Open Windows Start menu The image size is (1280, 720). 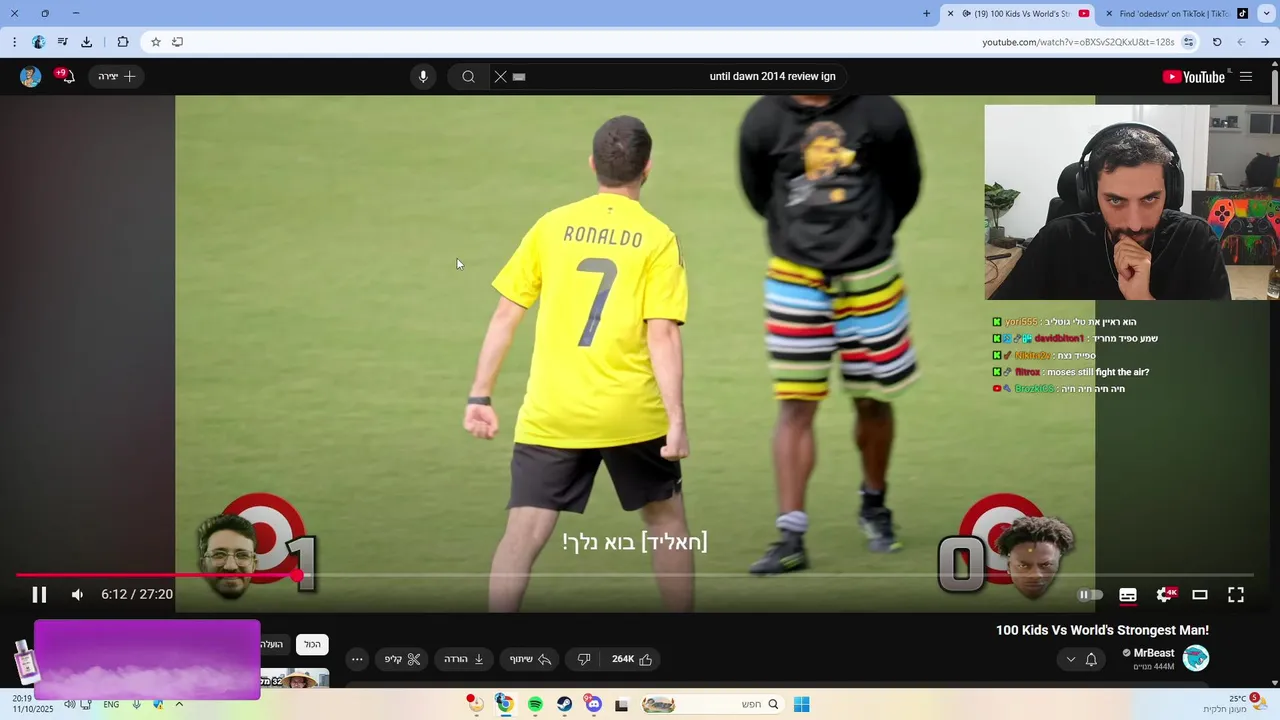point(801,704)
